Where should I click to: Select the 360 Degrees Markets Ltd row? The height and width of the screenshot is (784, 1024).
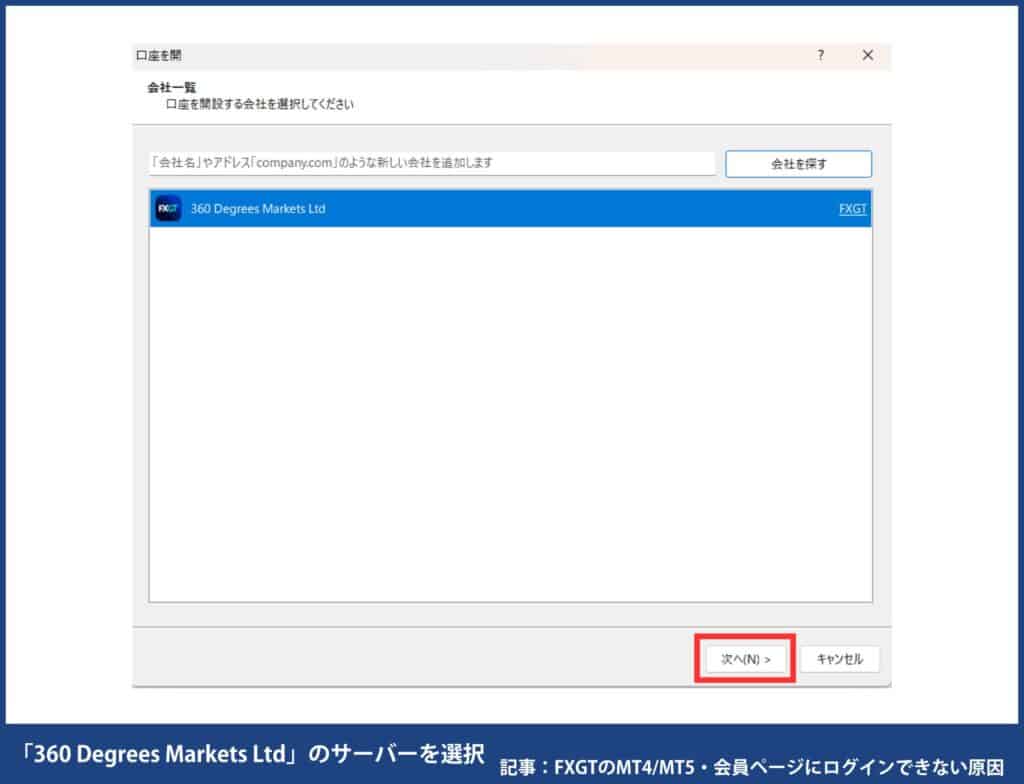(x=510, y=209)
